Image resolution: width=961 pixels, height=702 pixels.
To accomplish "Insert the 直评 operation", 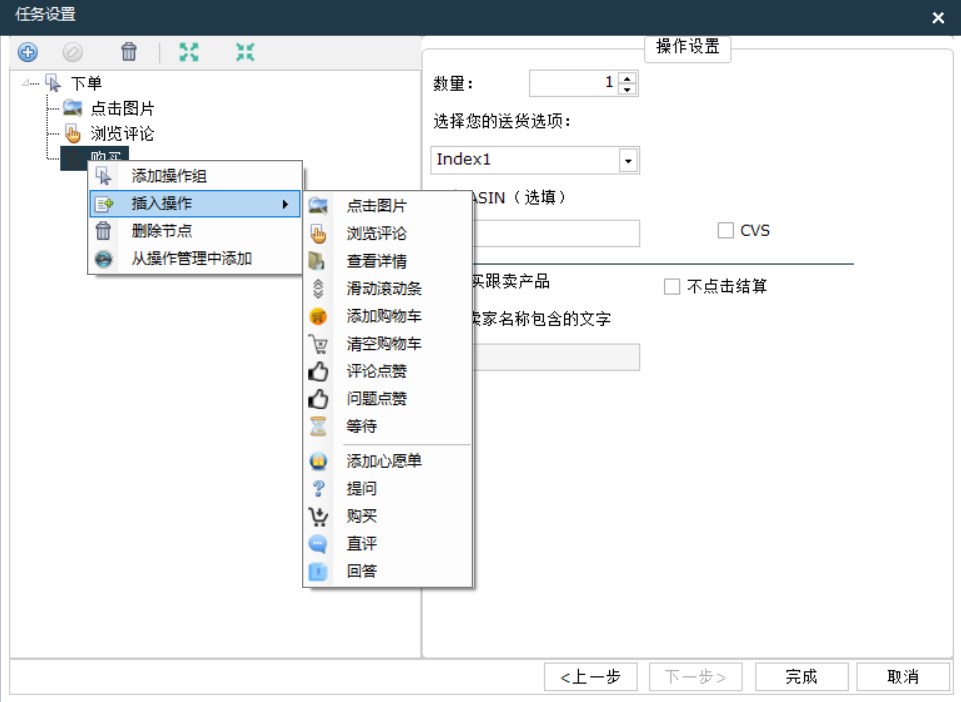I will pyautogui.click(x=388, y=544).
